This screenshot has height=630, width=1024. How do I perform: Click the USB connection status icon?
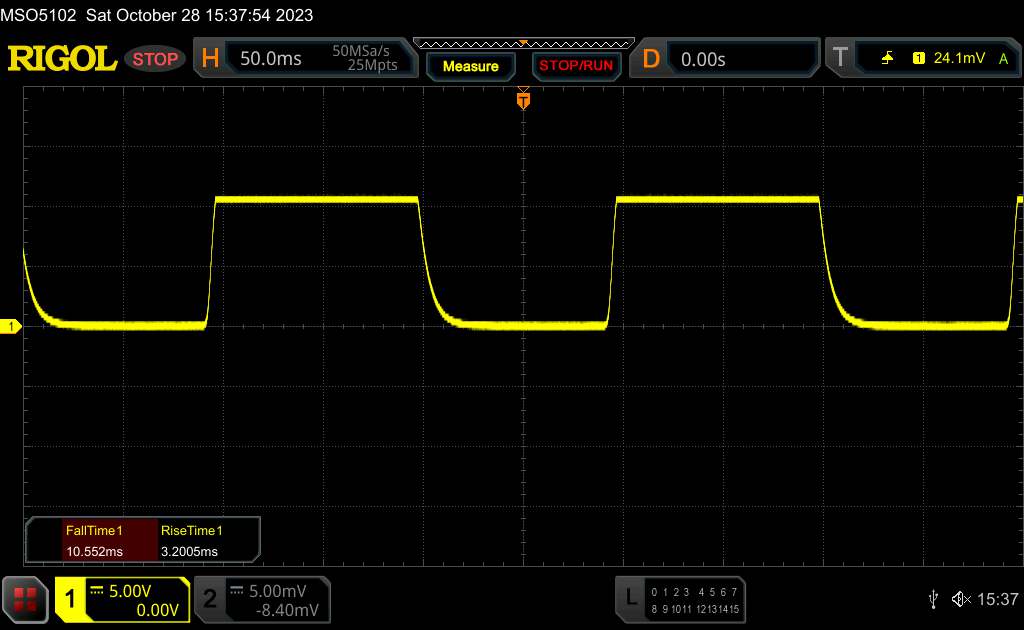click(933, 599)
